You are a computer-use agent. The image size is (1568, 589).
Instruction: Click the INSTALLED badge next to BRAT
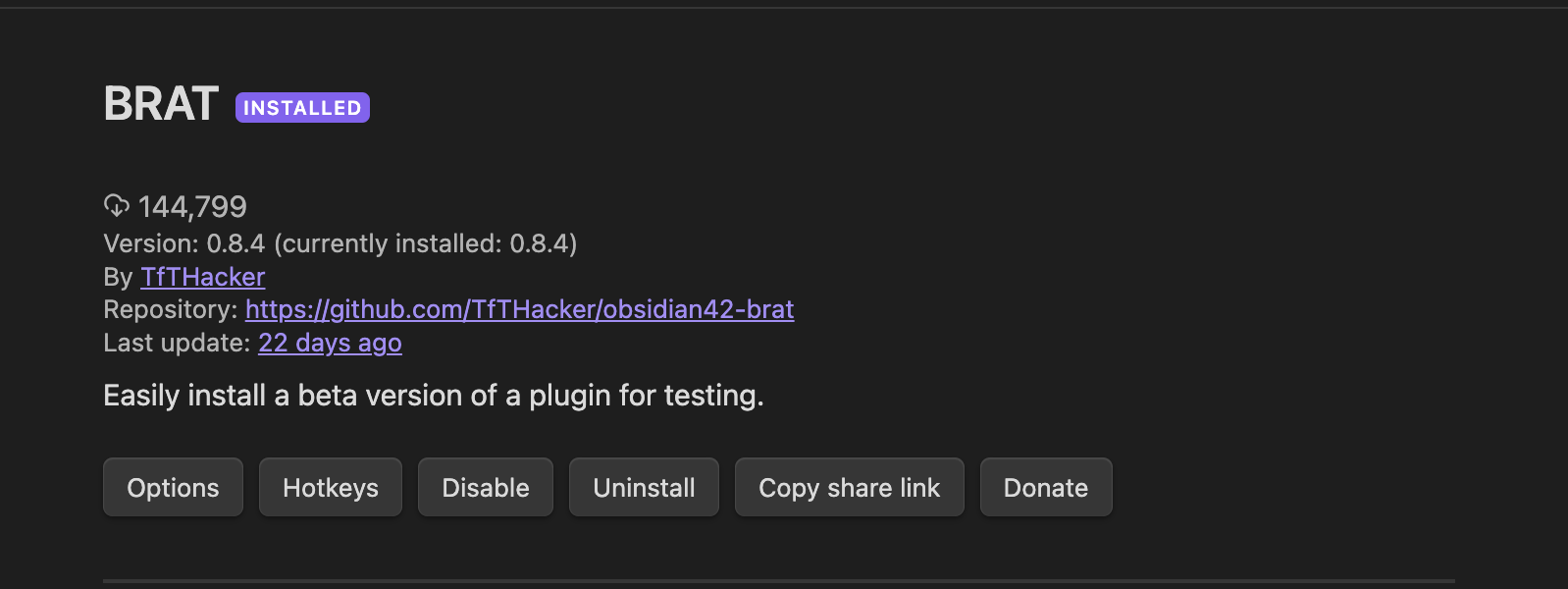(302, 106)
